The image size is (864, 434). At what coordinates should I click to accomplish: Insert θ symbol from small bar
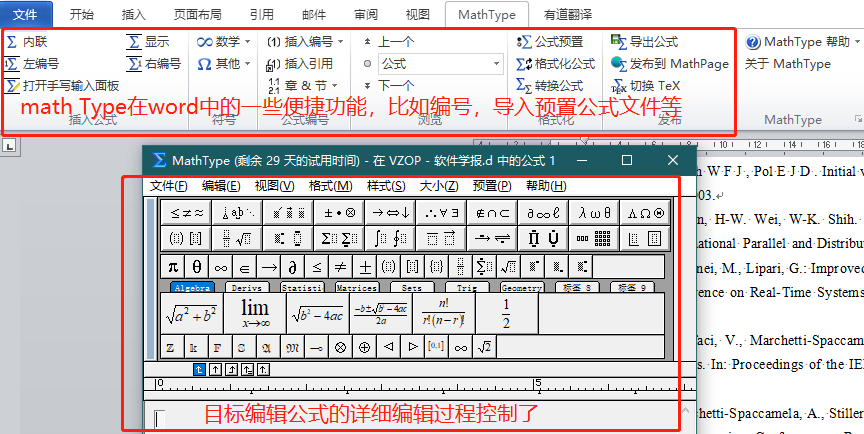point(197,267)
